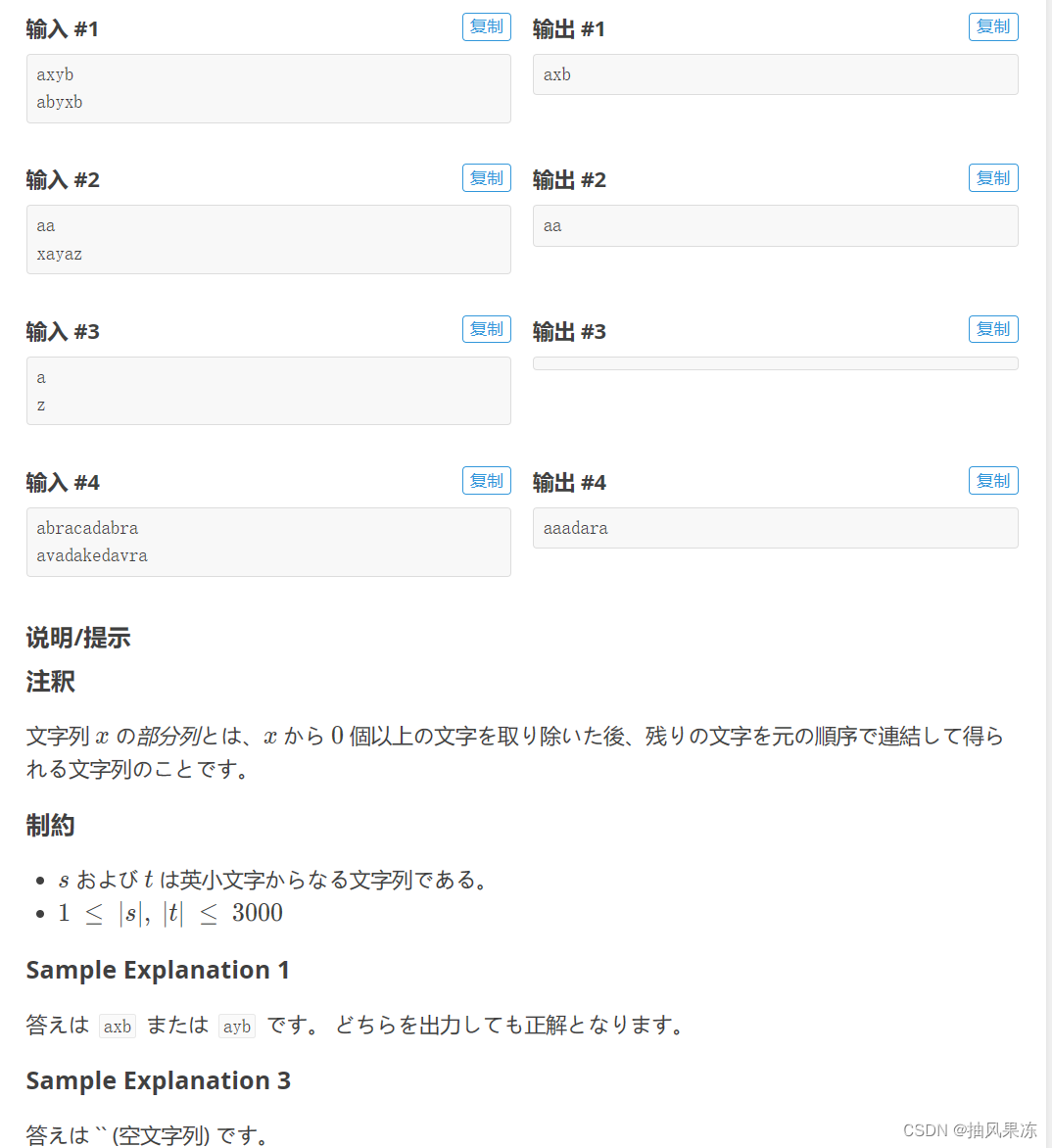This screenshot has width=1052, height=1148.
Task: Click the xayaz text in 输入 #2
Action: point(59,253)
